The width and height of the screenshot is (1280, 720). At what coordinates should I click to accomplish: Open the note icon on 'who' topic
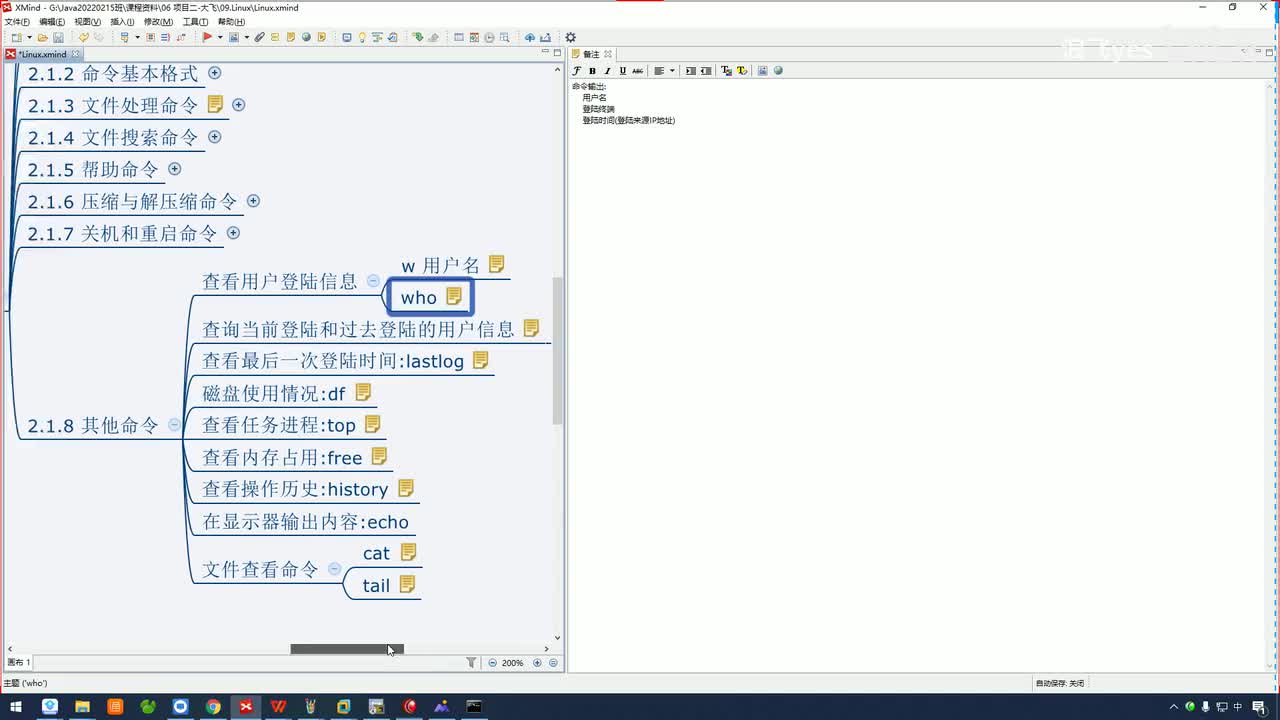click(454, 296)
